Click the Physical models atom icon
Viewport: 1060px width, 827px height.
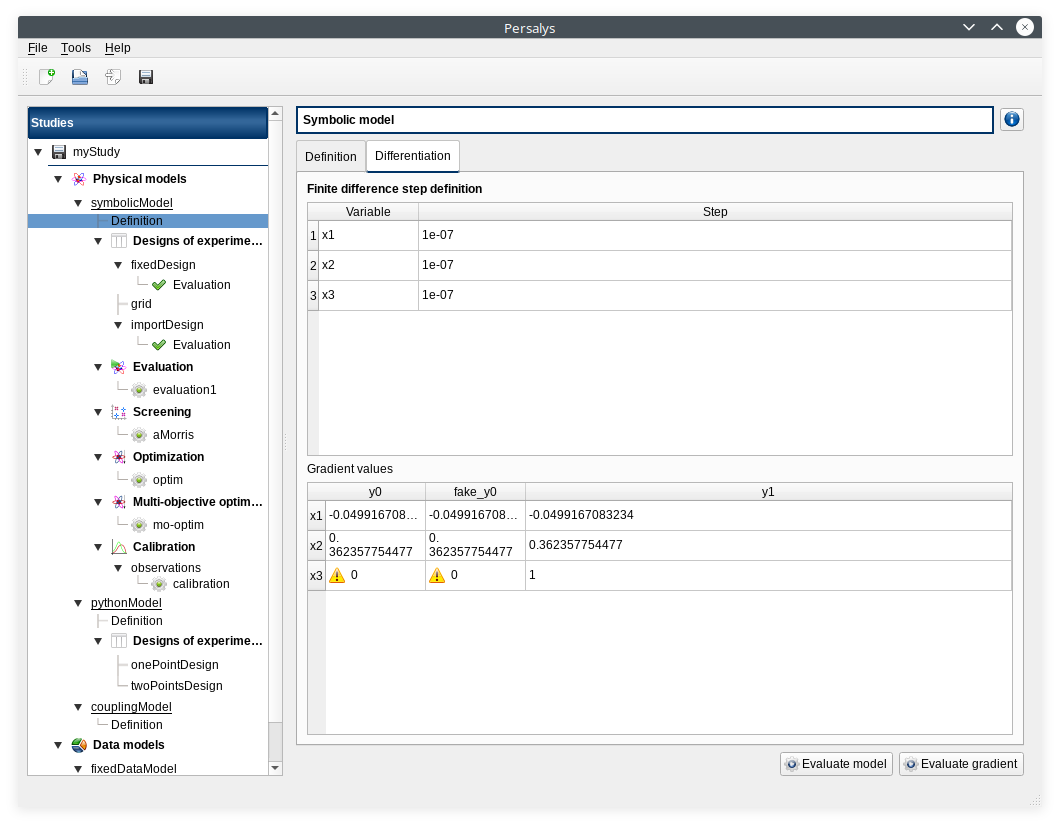click(79, 179)
